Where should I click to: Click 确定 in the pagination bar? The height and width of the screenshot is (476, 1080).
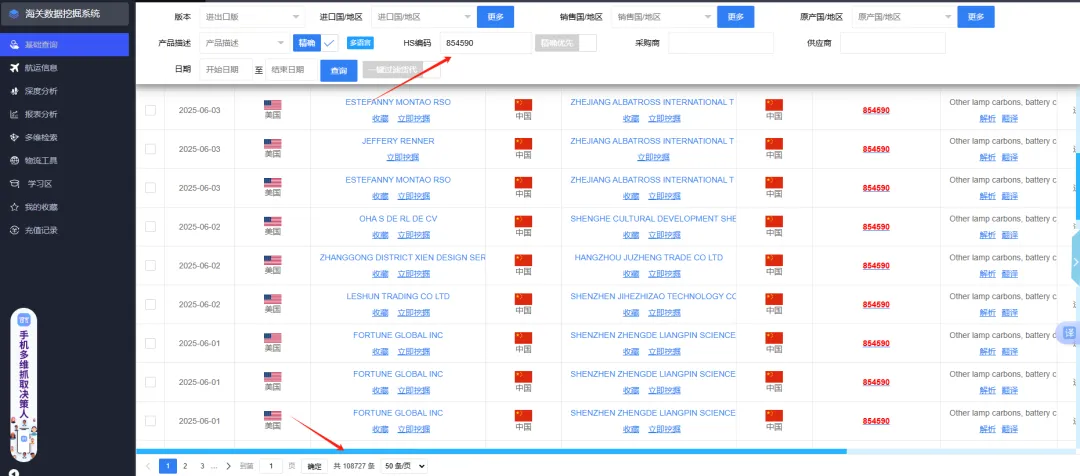pos(314,466)
